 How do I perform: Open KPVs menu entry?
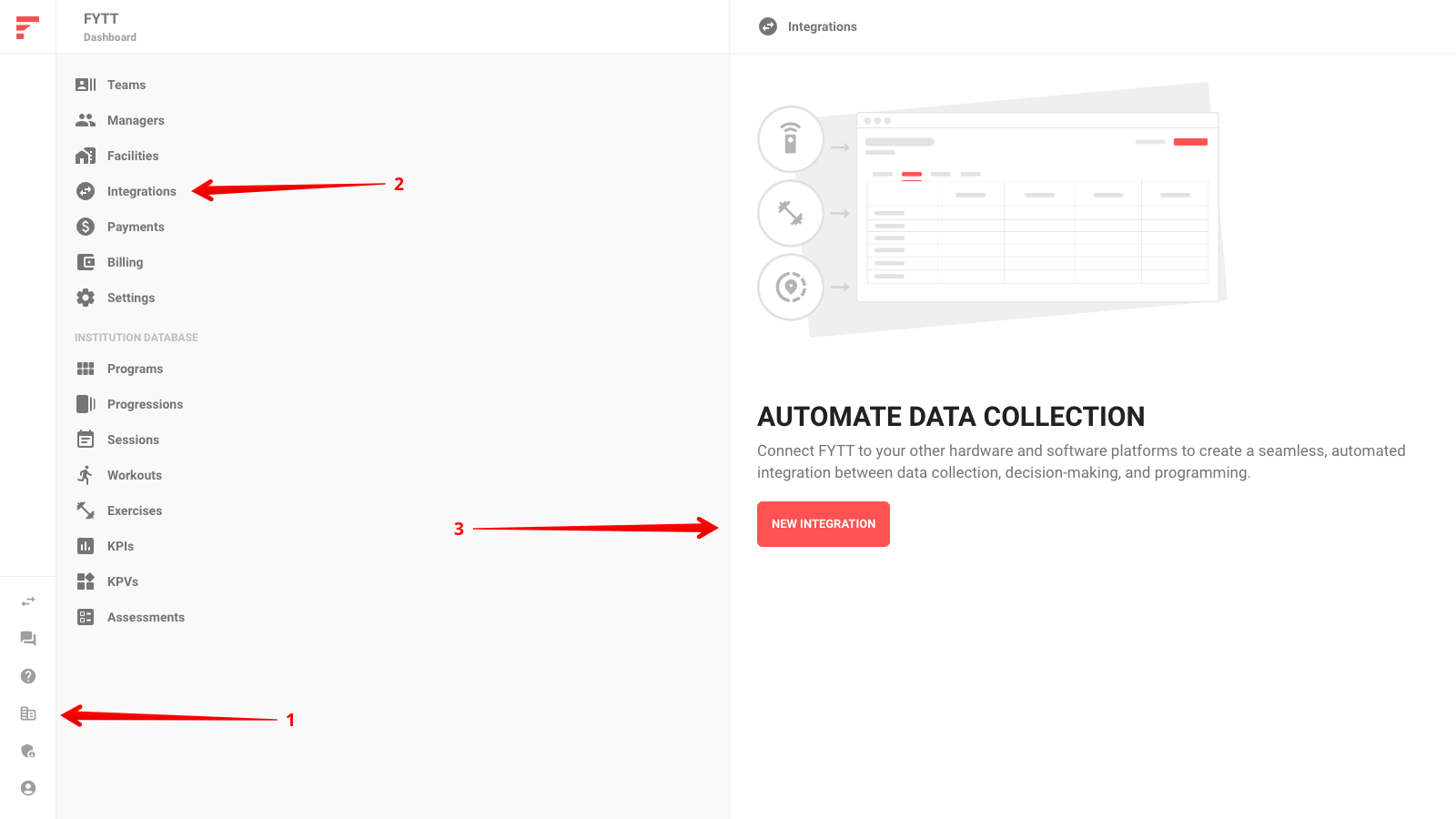pyautogui.click(x=123, y=581)
